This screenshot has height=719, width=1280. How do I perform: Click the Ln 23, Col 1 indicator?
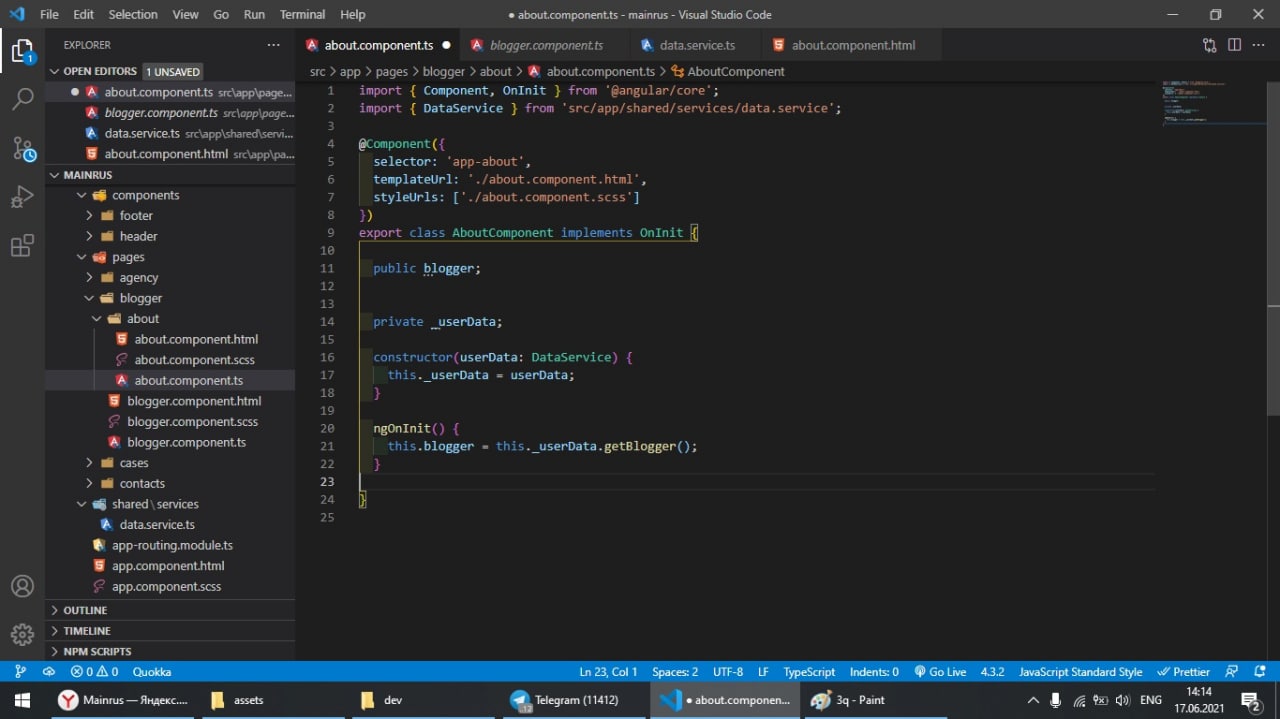click(608, 672)
